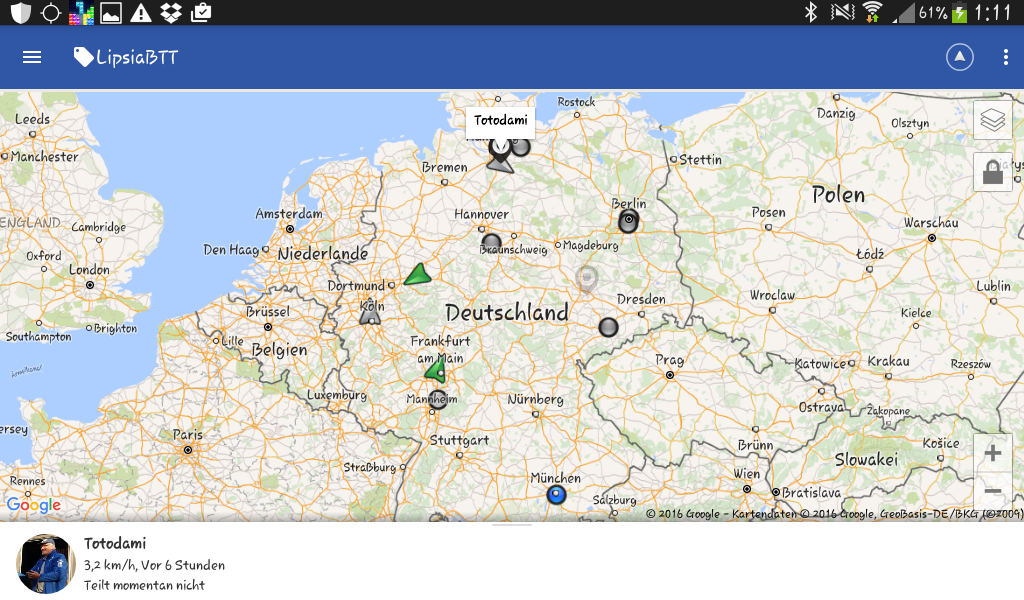Screen dimensions: 1024x600
Task: Open the three-dot overflow menu
Action: [1006, 57]
